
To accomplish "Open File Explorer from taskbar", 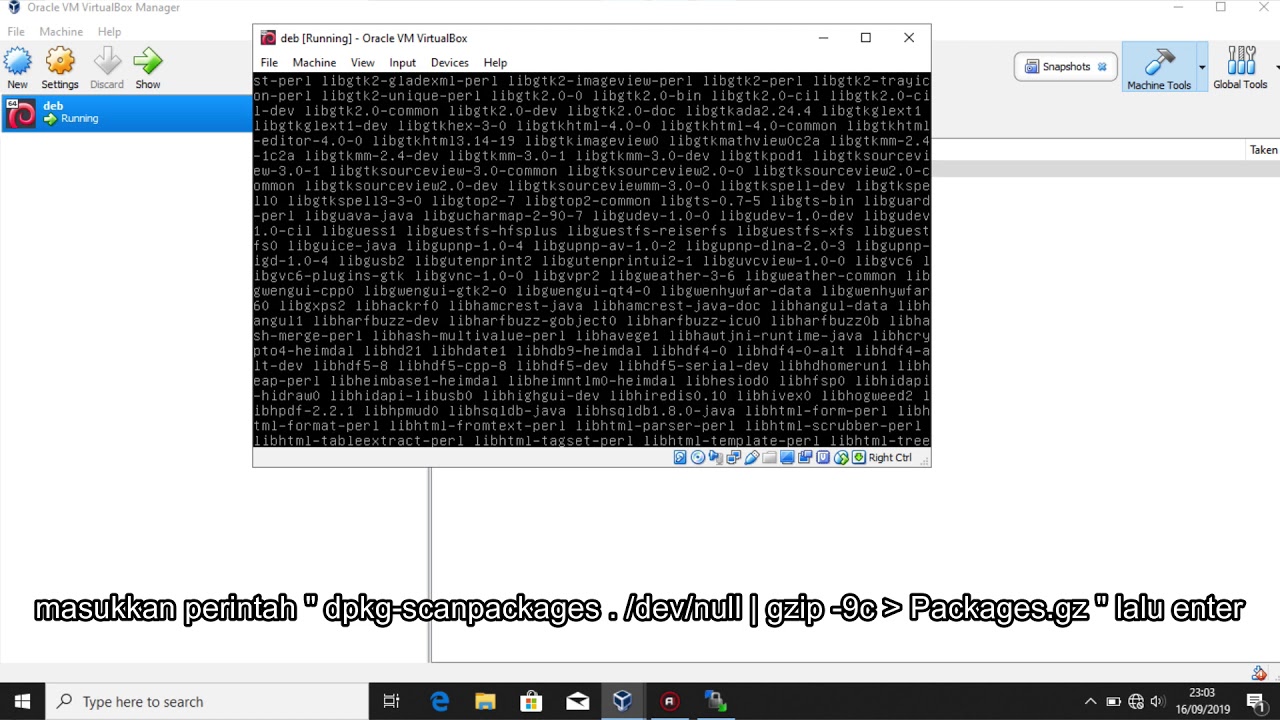I will [485, 702].
